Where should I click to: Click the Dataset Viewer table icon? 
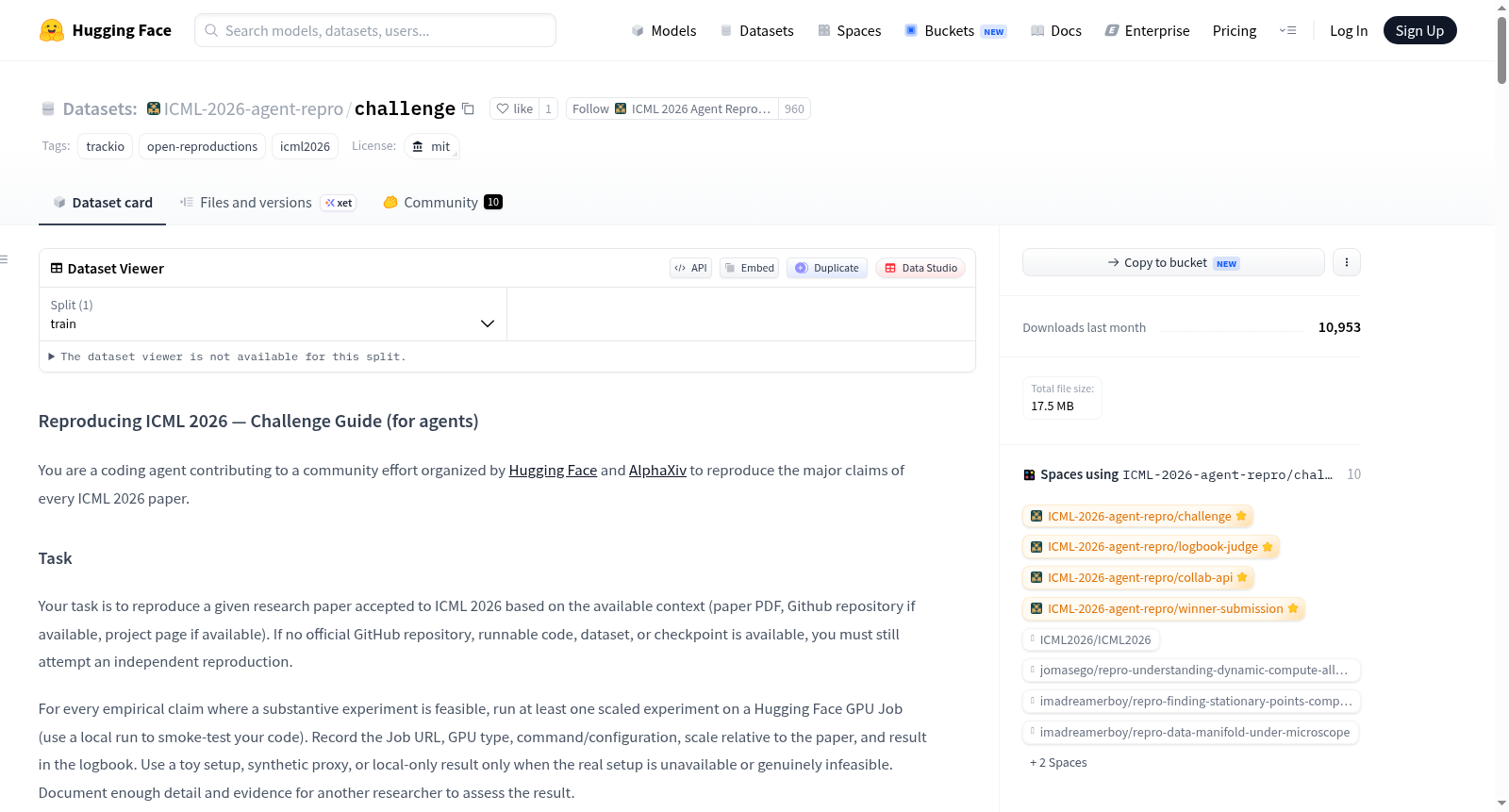[57, 268]
